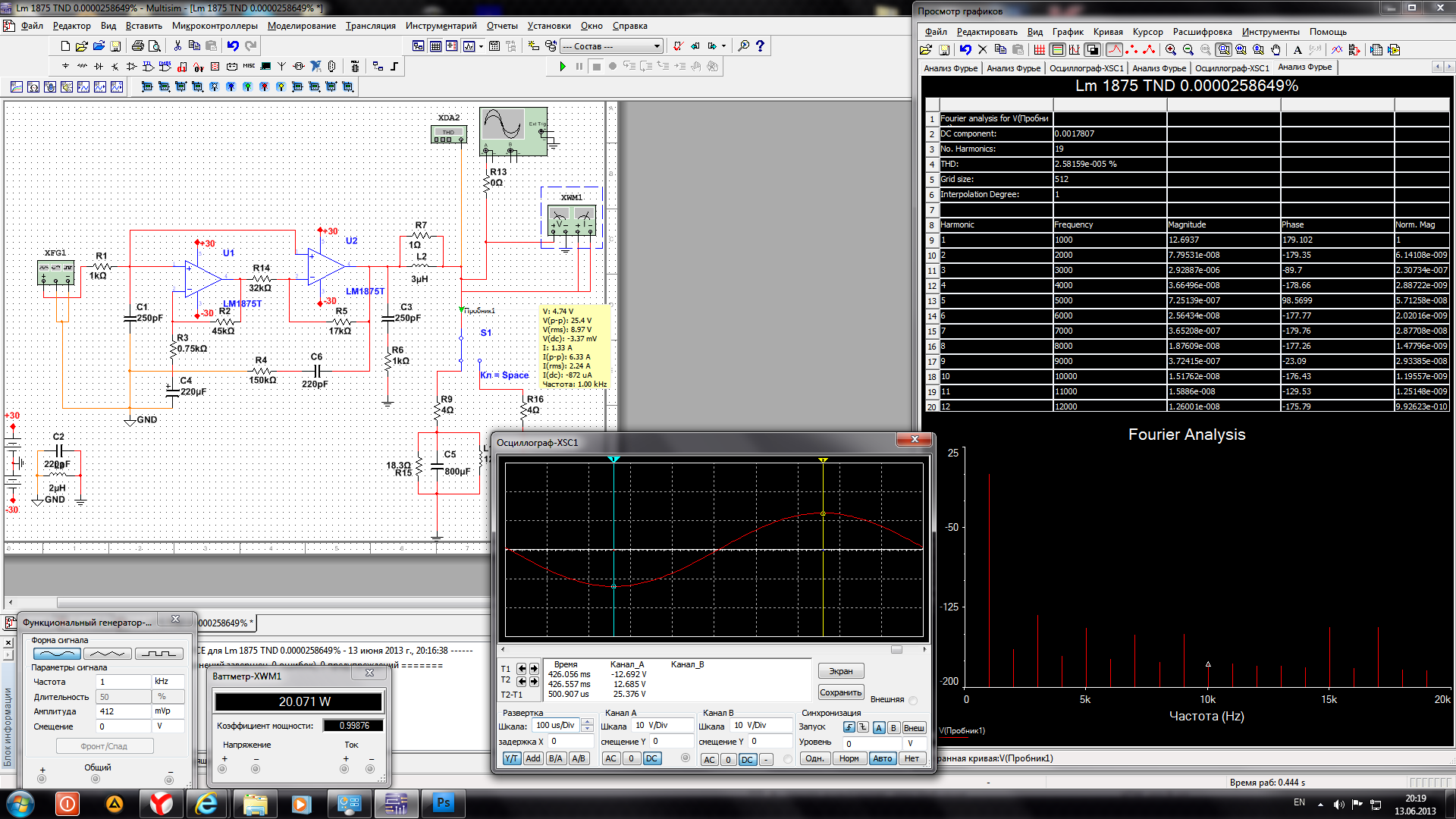The width and height of the screenshot is (1456, 819).
Task: Select square waveform in function generator
Action: pos(158,654)
